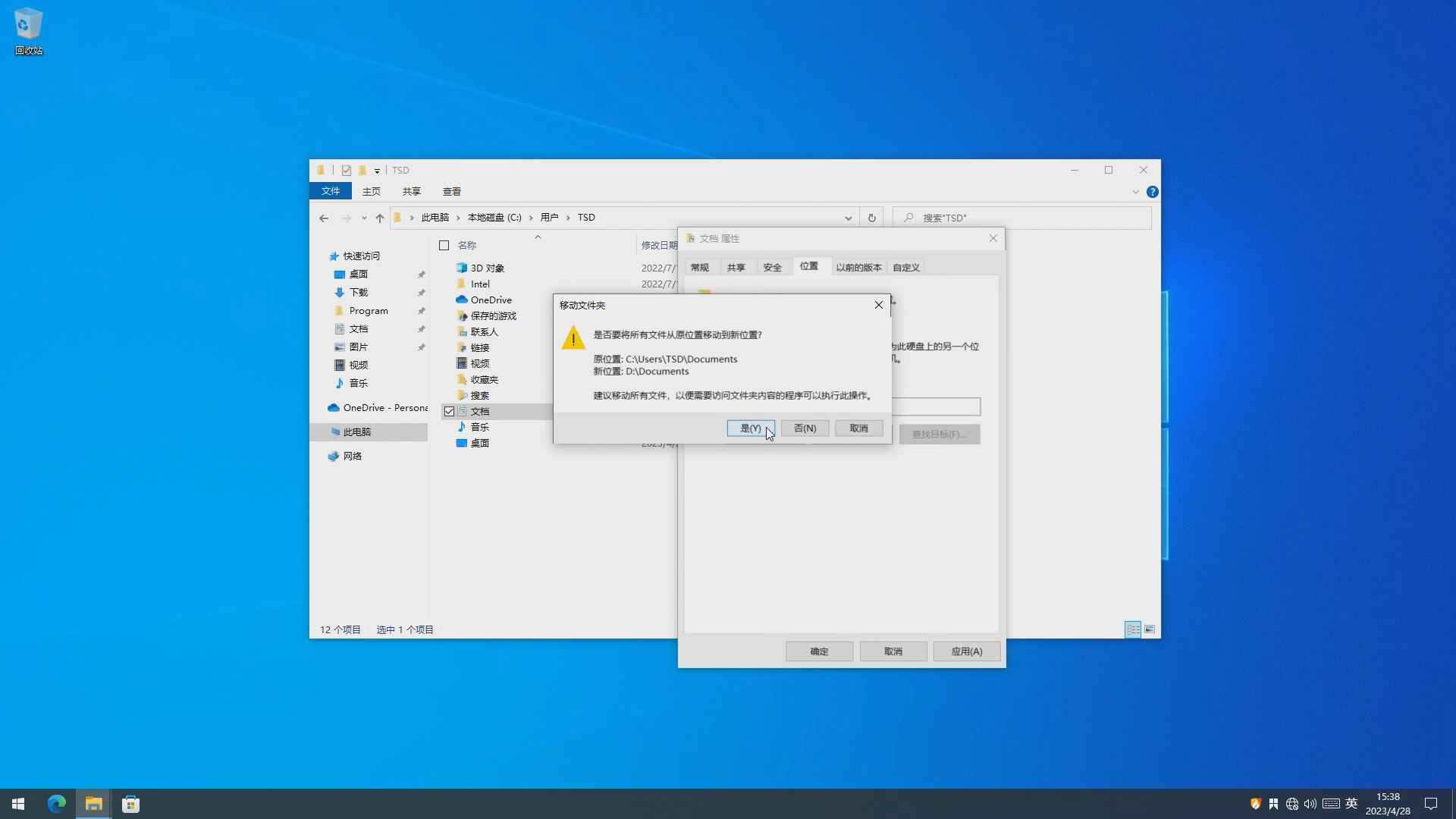
Task: Close the 移动文件夹 dialog
Action: pos(878,305)
